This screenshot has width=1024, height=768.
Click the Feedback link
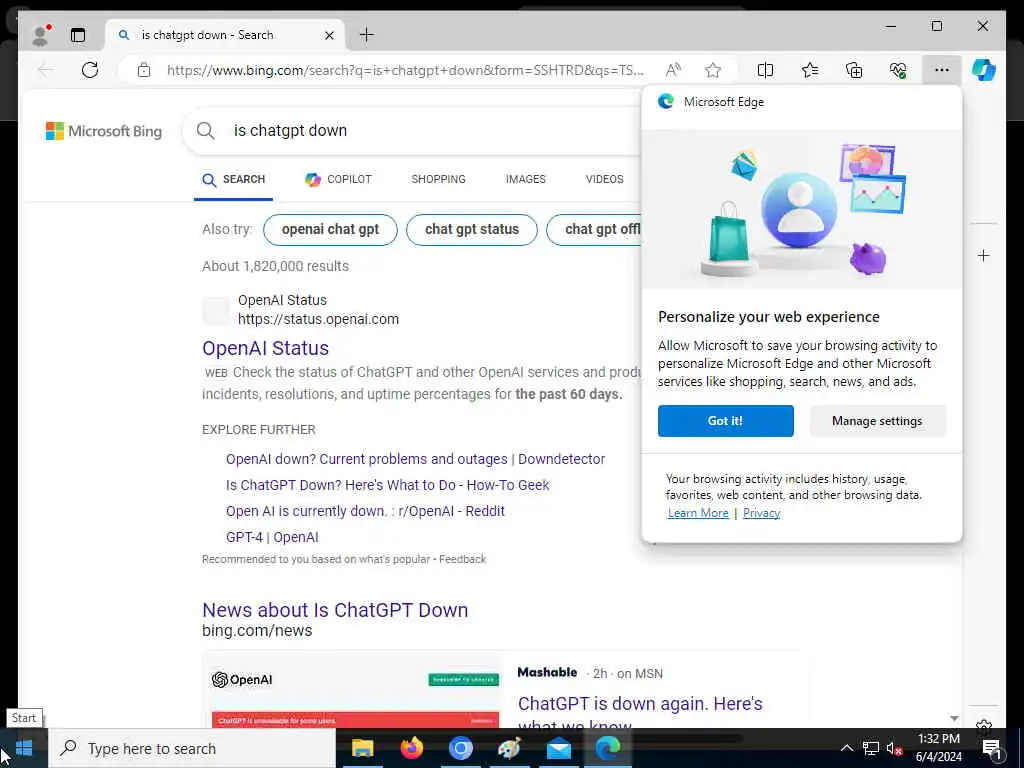[x=462, y=559]
